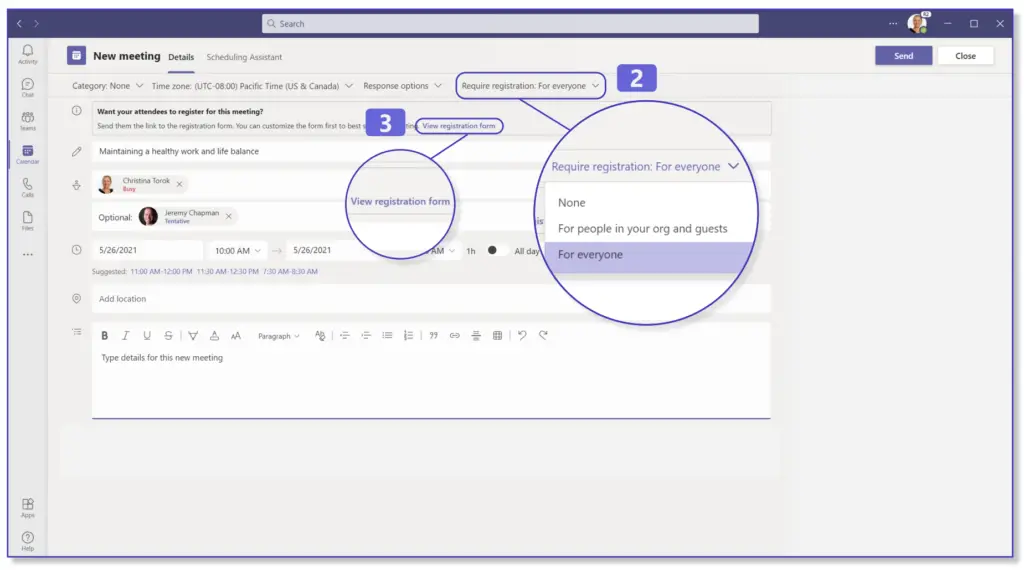Open the View registration form link
1024x570 pixels.
pos(458,126)
